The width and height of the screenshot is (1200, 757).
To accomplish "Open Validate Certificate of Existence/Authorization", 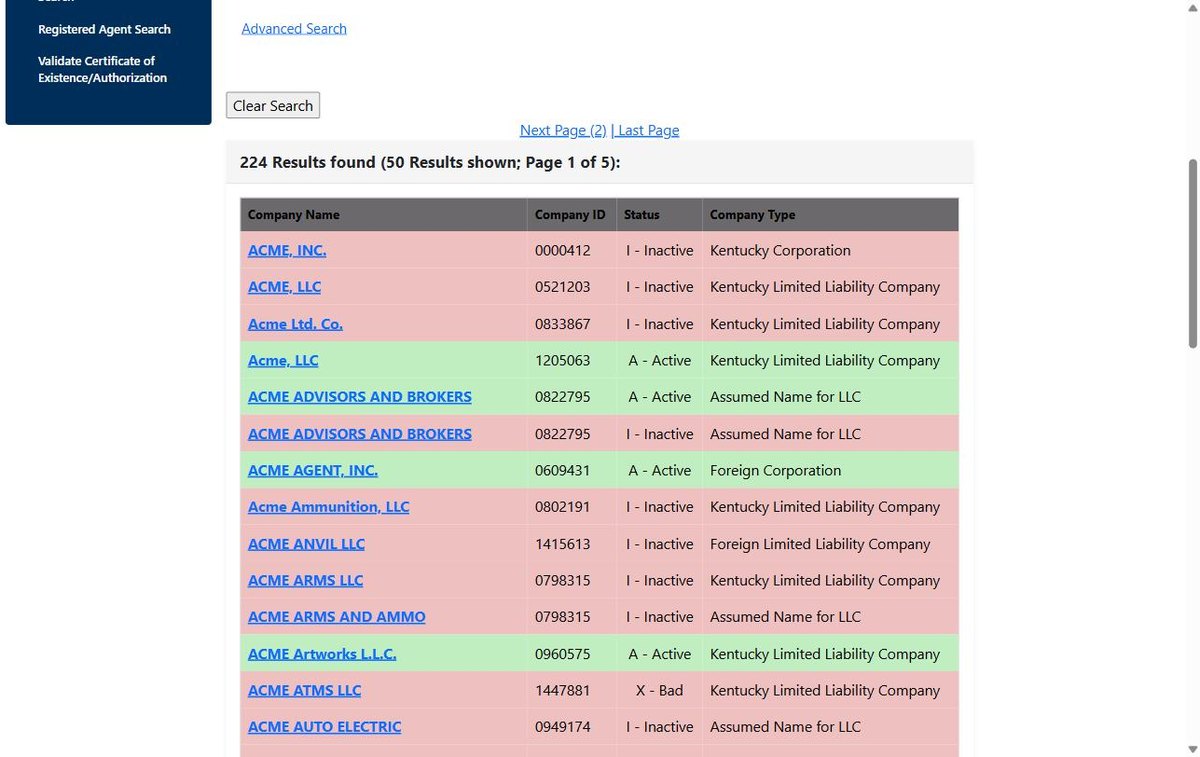I will click(x=102, y=69).
